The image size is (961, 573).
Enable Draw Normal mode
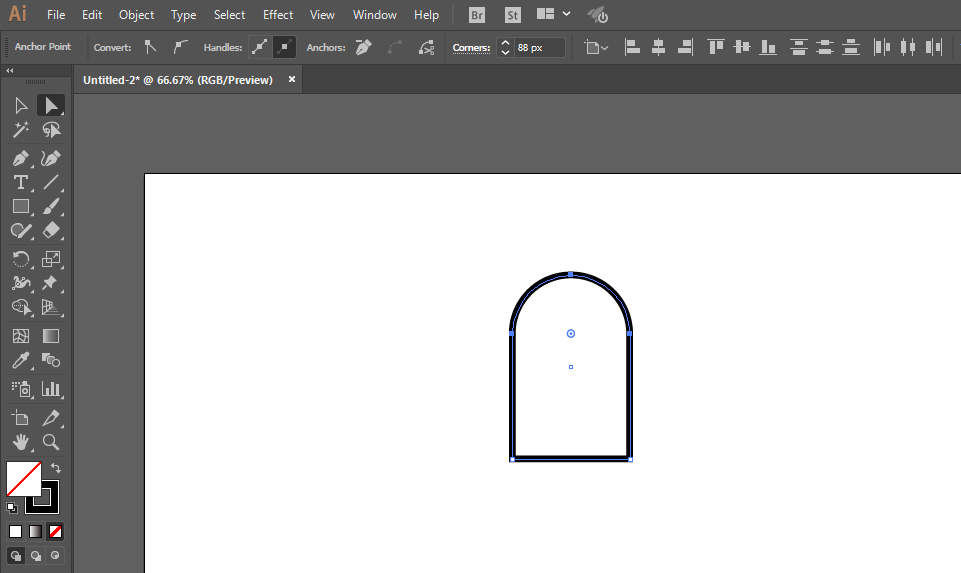16,555
